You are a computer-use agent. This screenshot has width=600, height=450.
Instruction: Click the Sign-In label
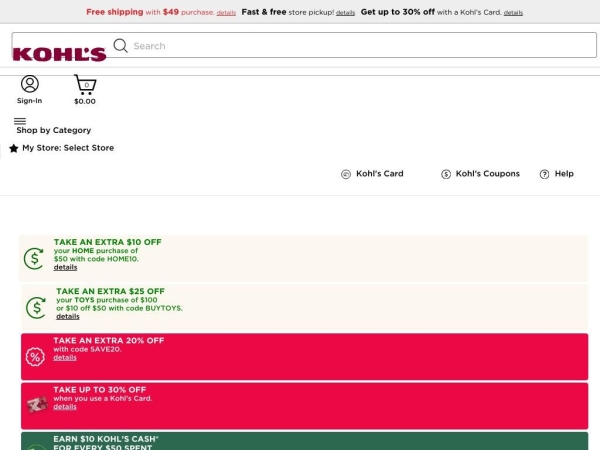pyautogui.click(x=29, y=101)
